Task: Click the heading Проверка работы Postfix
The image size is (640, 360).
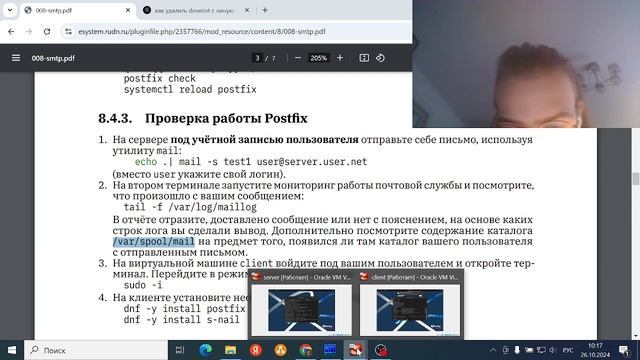Action: [226, 118]
